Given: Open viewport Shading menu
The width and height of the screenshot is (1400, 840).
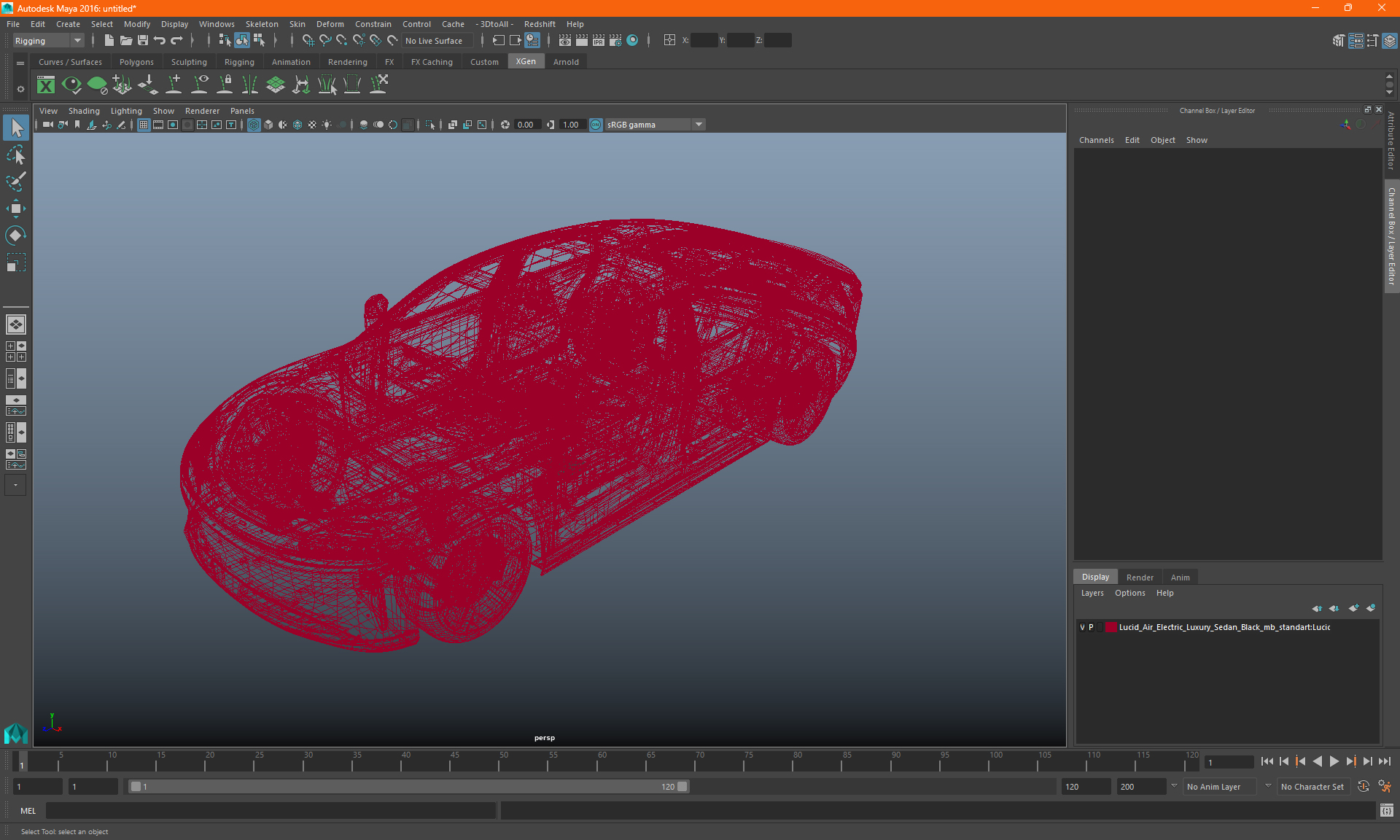Looking at the screenshot, I should click(84, 111).
